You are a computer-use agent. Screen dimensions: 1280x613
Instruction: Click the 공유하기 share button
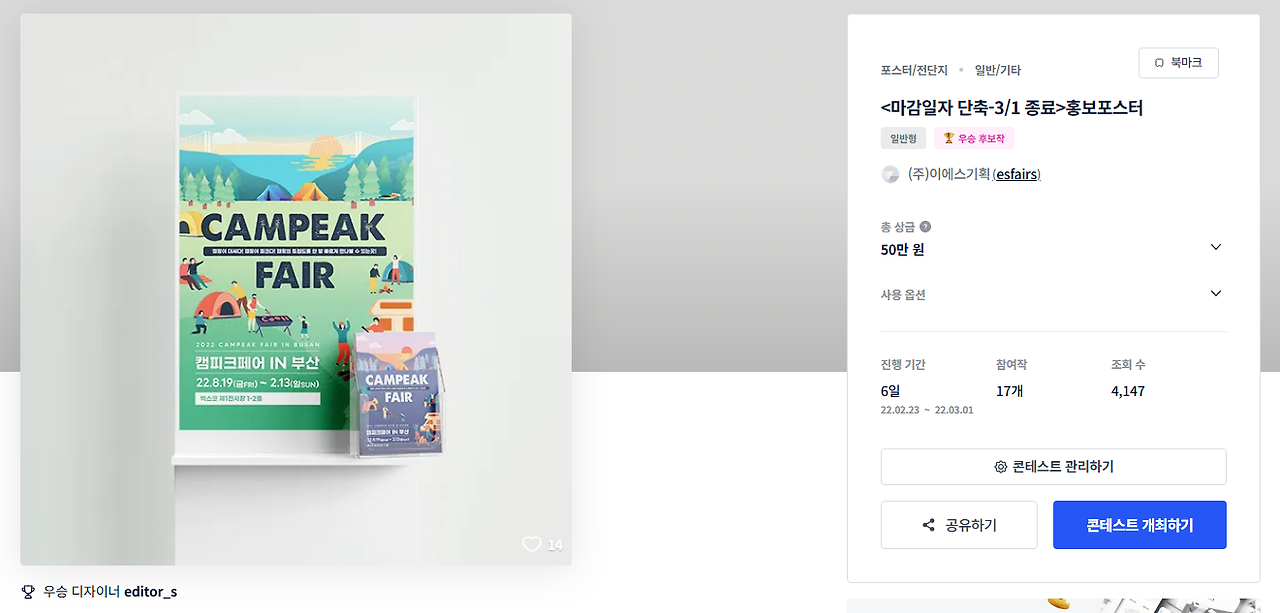[x=959, y=525]
